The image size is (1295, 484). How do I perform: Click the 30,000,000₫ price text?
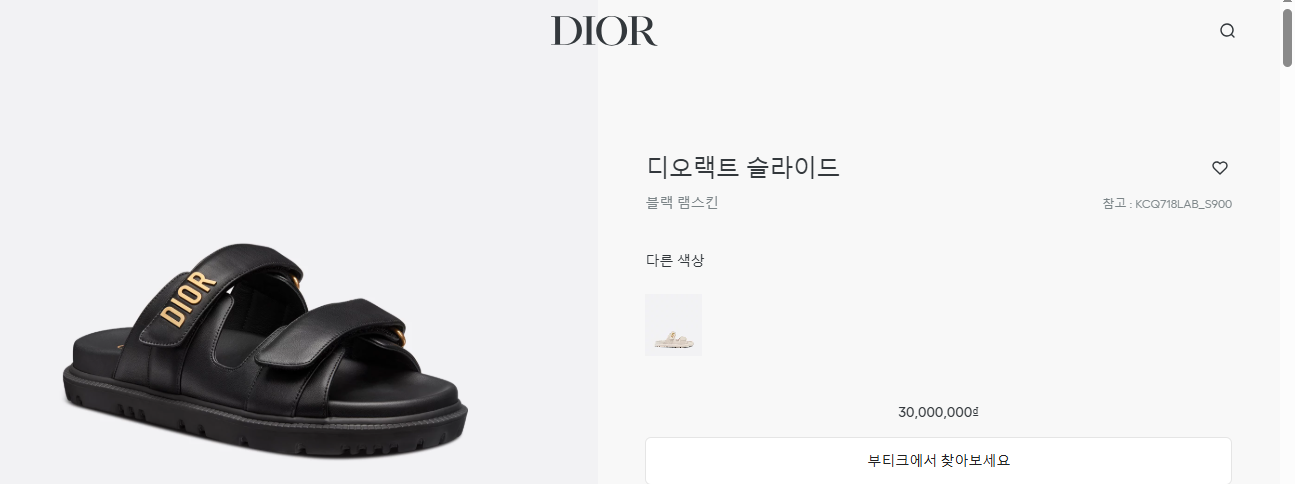click(x=938, y=412)
